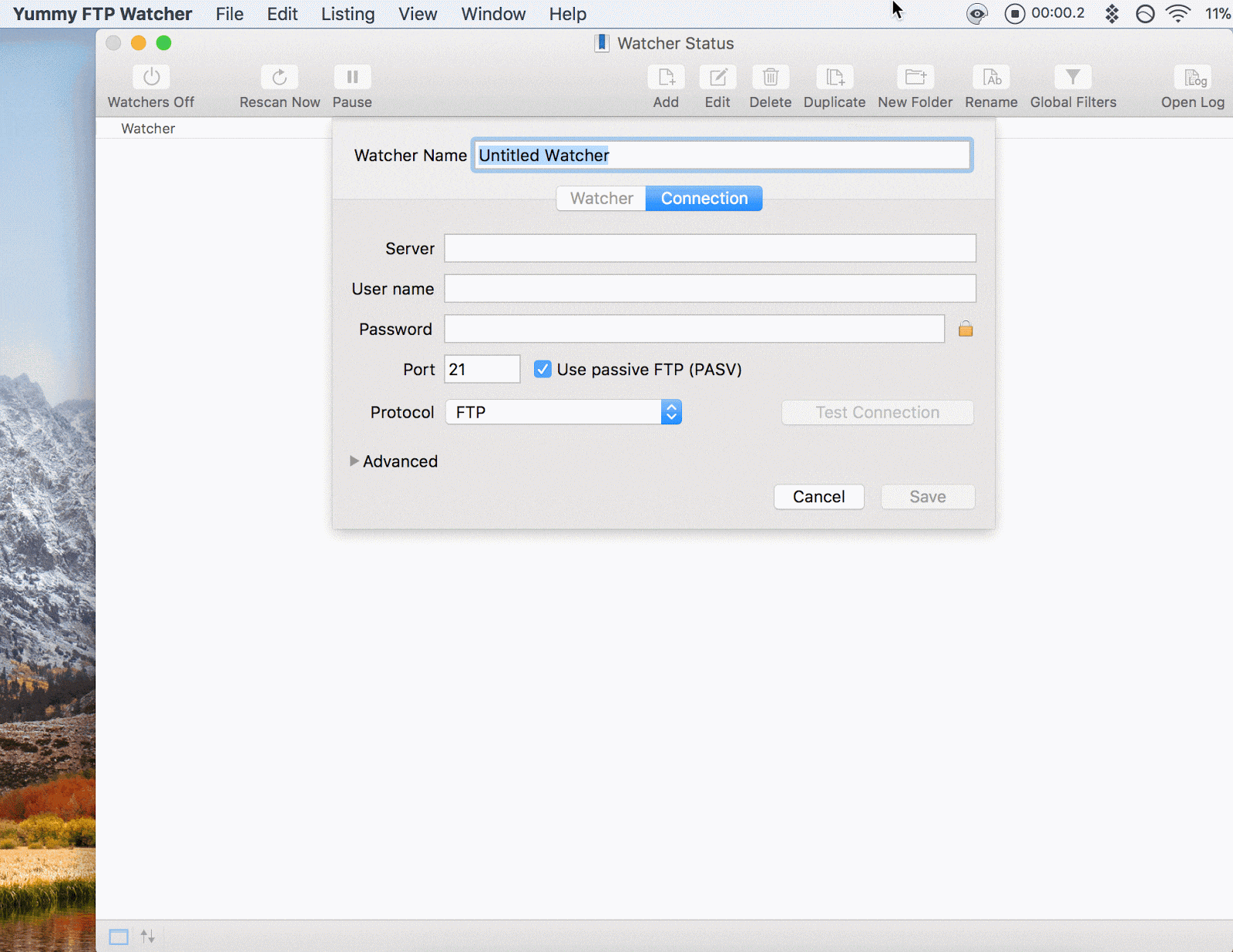The width and height of the screenshot is (1233, 952).
Task: Open the Protocol FTP dropdown
Action: [563, 412]
